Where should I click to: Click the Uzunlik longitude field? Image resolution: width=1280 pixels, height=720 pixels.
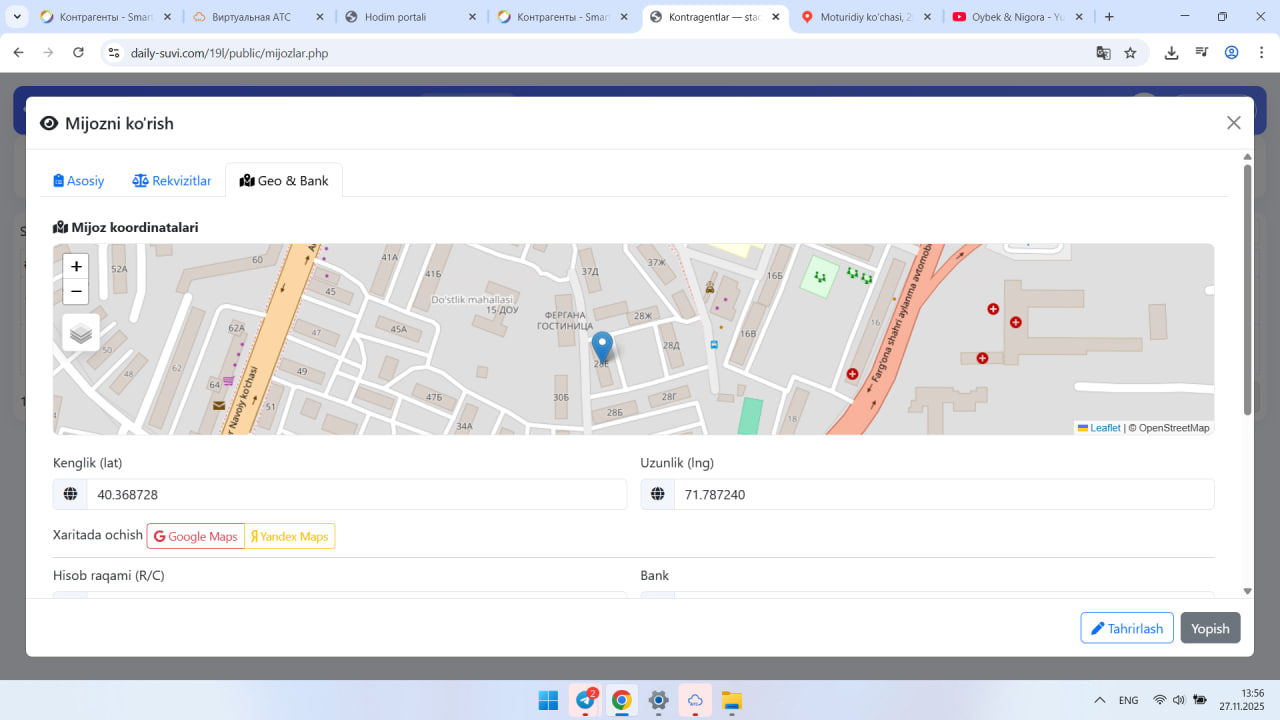click(943, 494)
